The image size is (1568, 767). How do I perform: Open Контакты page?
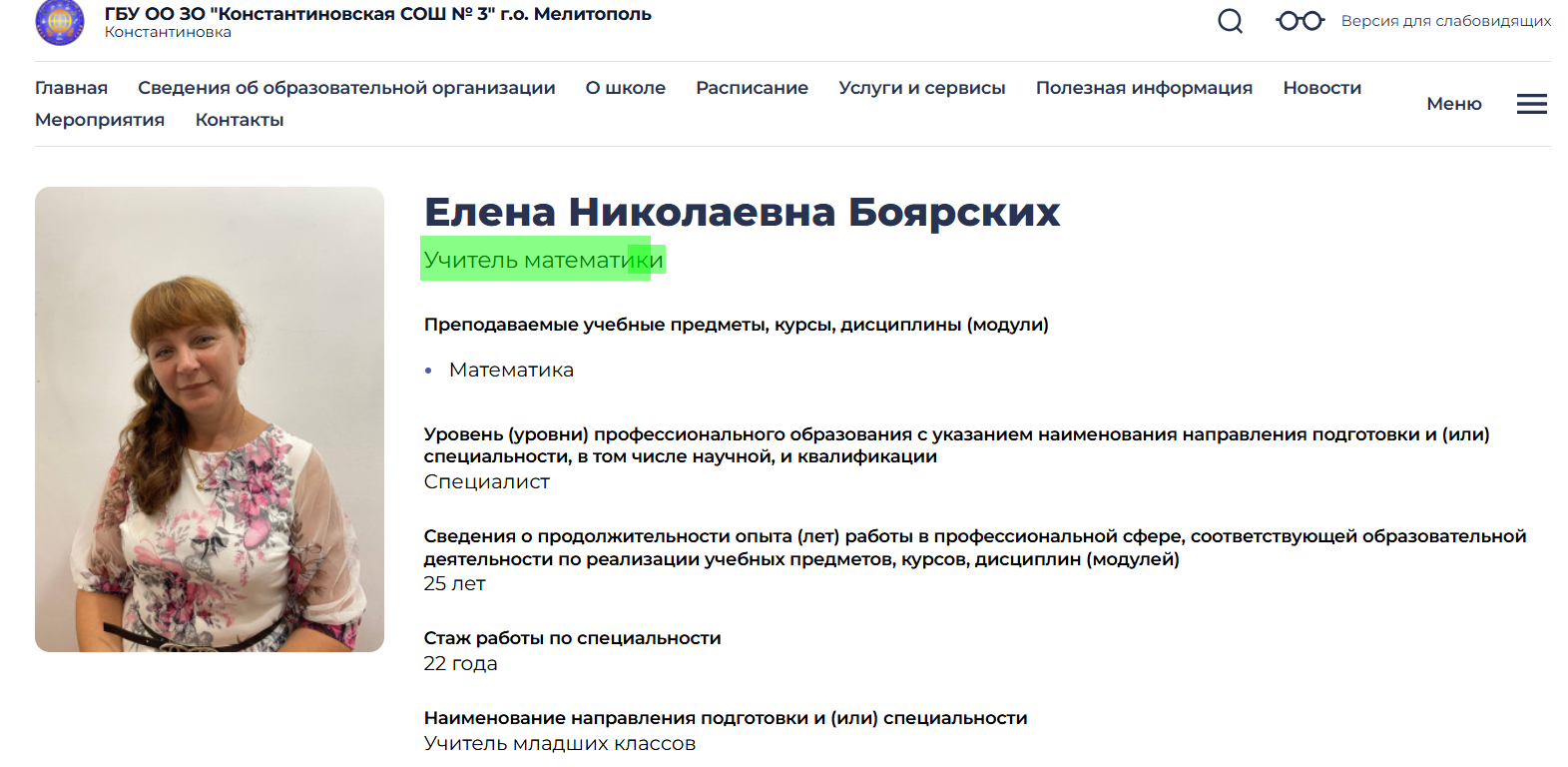pos(240,120)
